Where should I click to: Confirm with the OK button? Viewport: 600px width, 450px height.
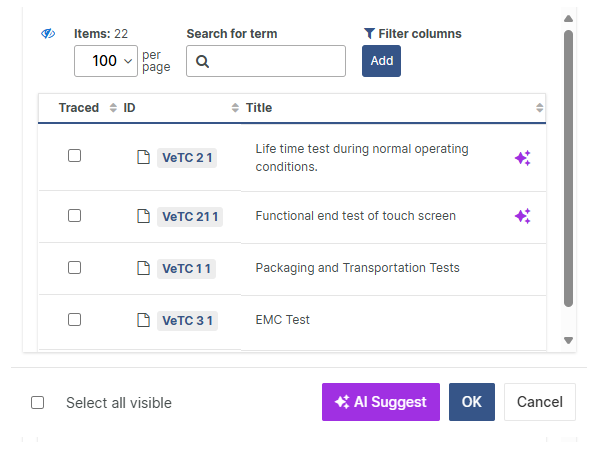click(x=472, y=402)
